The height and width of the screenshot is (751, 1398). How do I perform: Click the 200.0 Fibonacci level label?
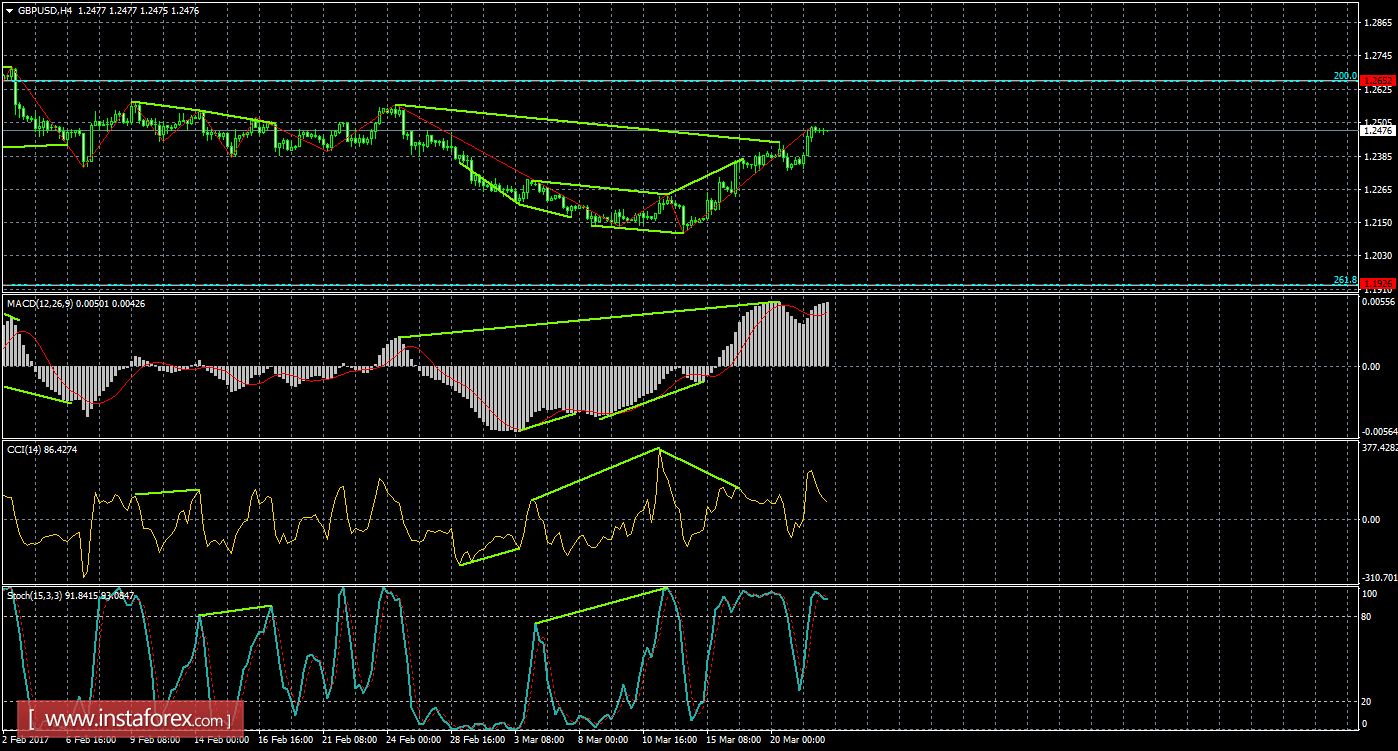[x=1344, y=76]
